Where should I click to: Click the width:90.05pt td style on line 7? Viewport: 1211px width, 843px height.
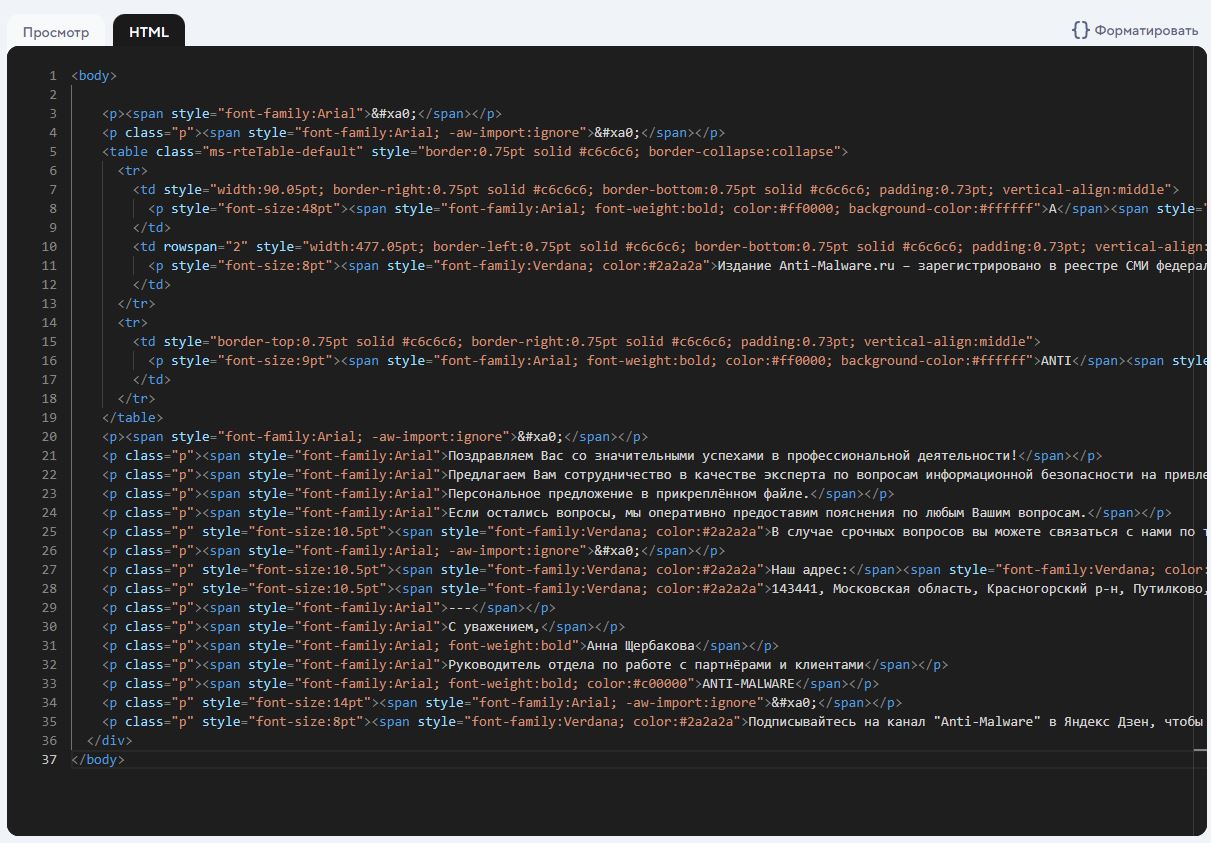point(272,190)
